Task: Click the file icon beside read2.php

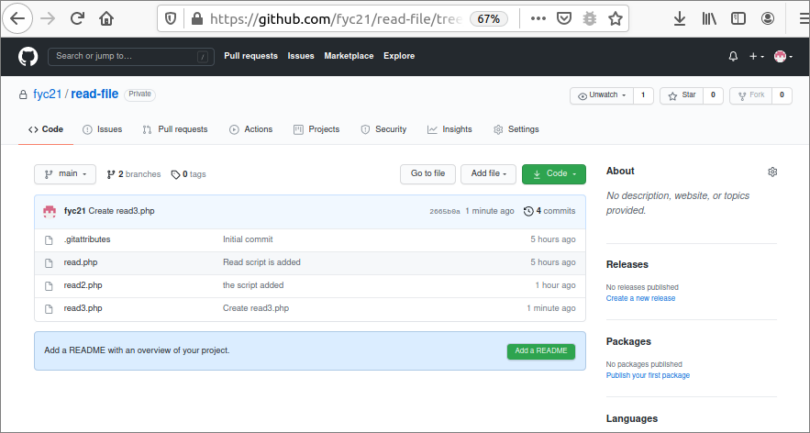Action: click(49, 286)
